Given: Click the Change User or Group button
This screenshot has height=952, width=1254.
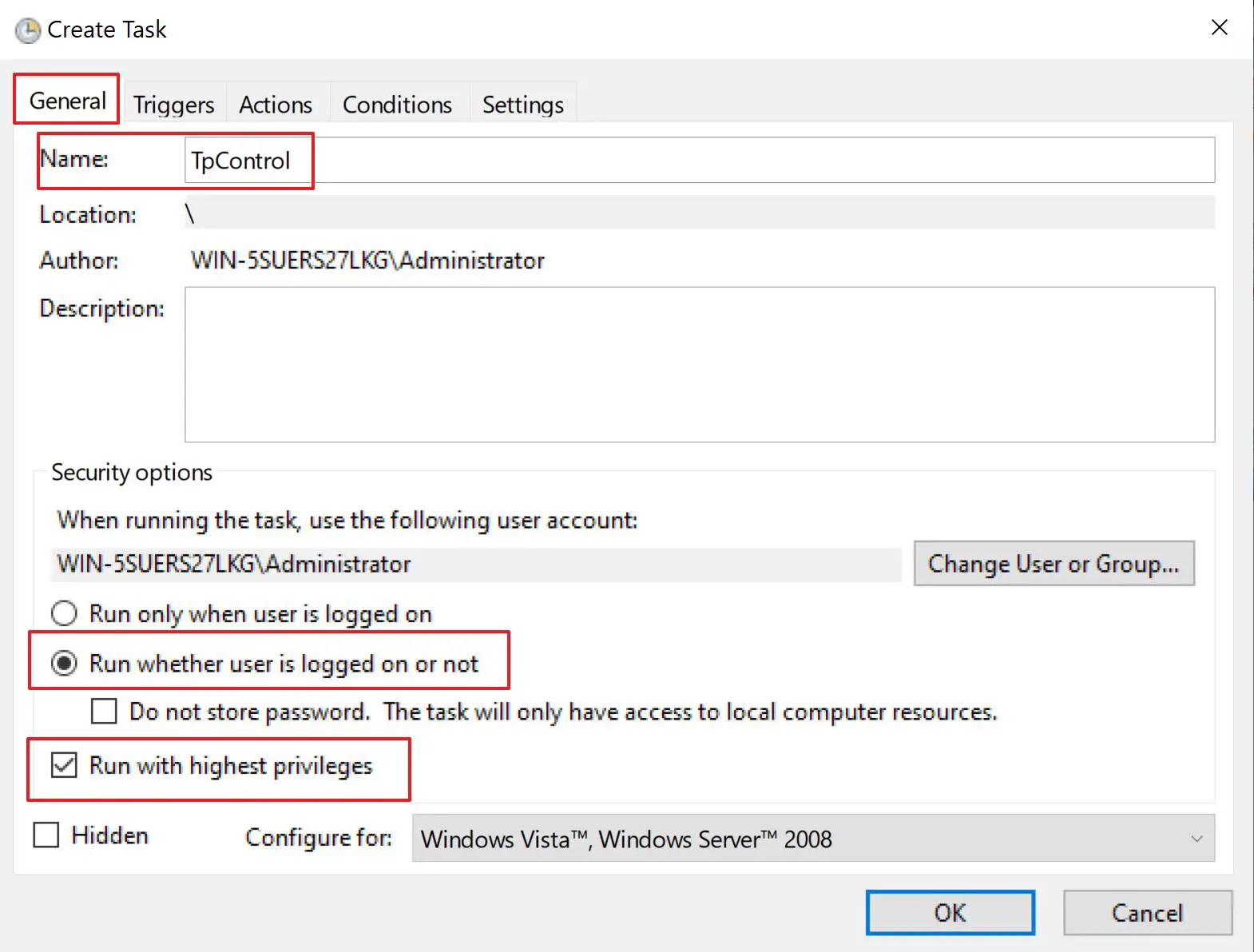Looking at the screenshot, I should pos(1054,564).
